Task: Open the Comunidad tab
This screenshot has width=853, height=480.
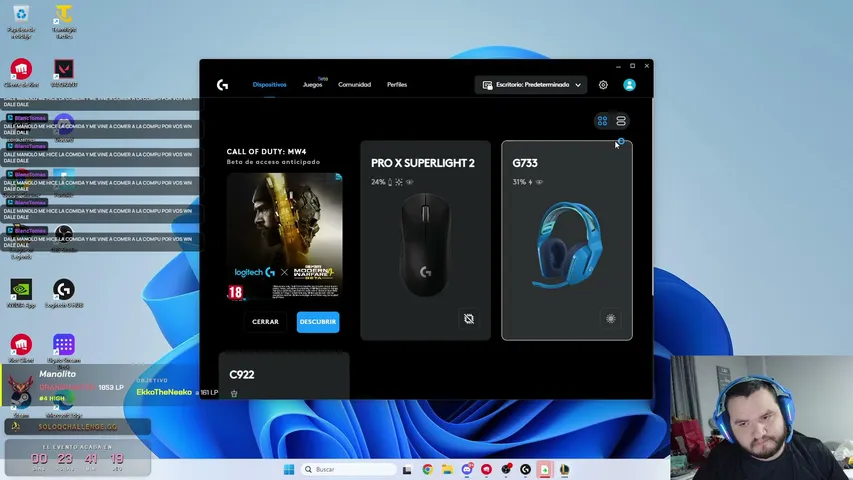Action: tap(354, 85)
